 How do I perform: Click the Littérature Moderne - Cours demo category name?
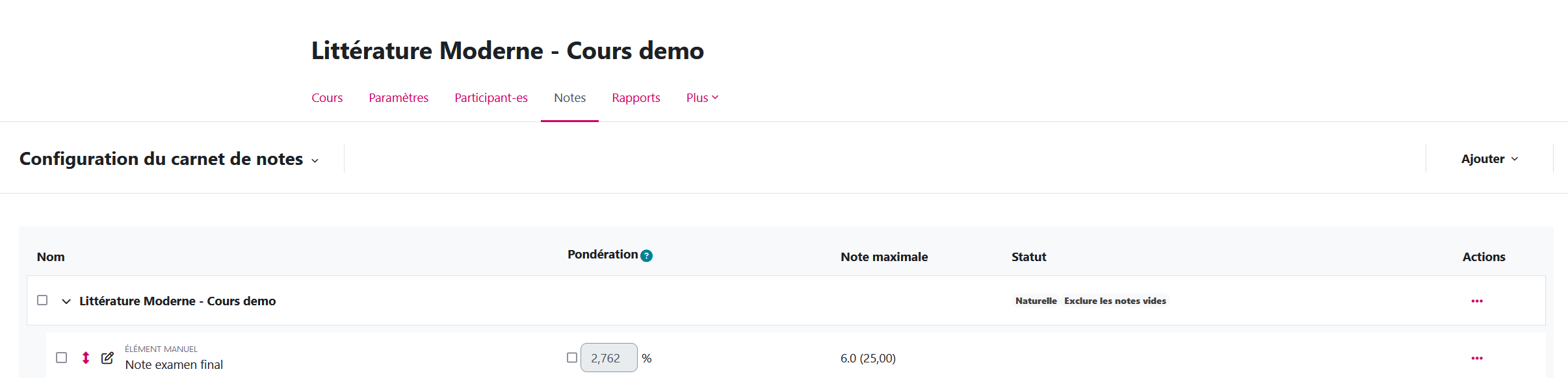coord(177,301)
